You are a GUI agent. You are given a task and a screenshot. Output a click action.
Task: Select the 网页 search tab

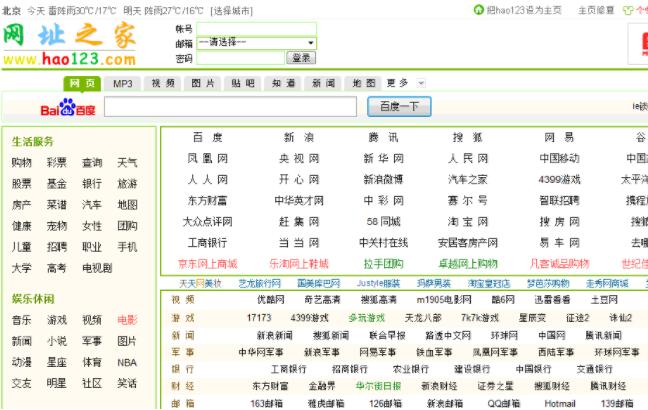coord(82,83)
